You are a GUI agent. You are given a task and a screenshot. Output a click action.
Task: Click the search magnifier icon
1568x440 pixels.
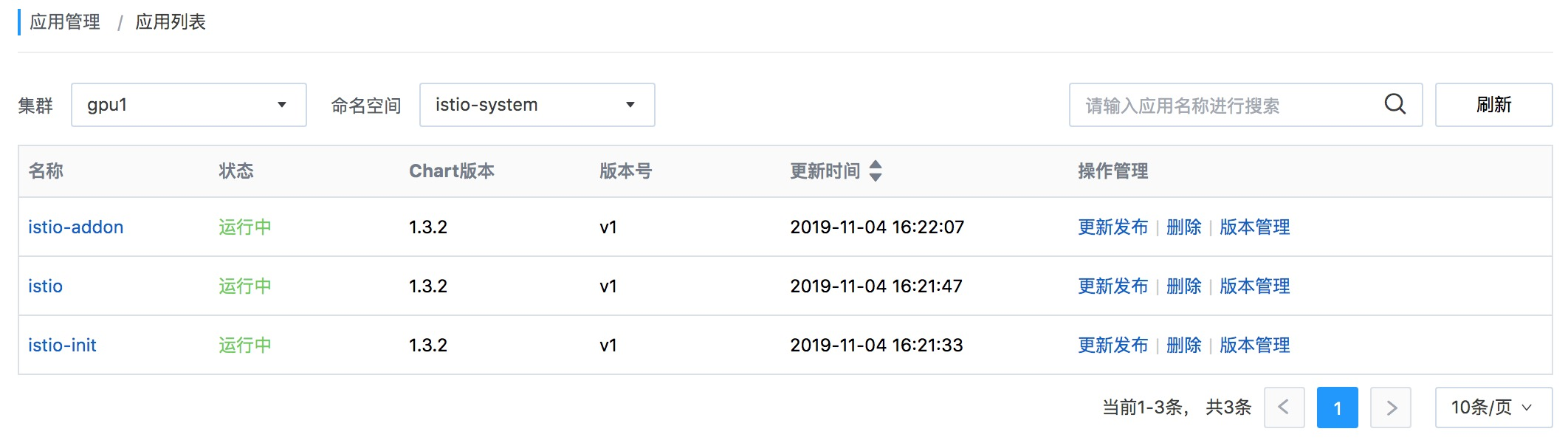pos(1395,105)
